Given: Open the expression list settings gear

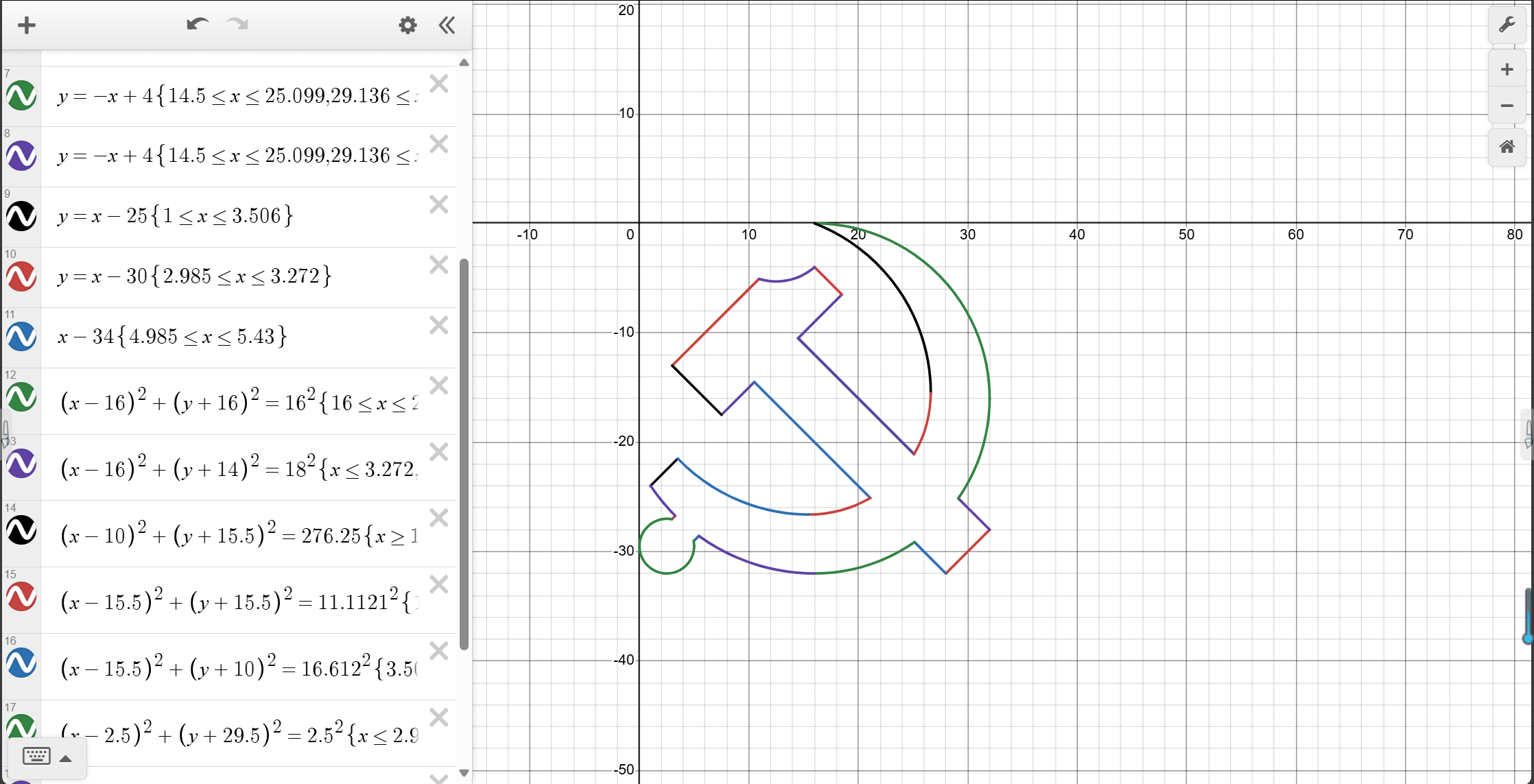Looking at the screenshot, I should 408,25.
